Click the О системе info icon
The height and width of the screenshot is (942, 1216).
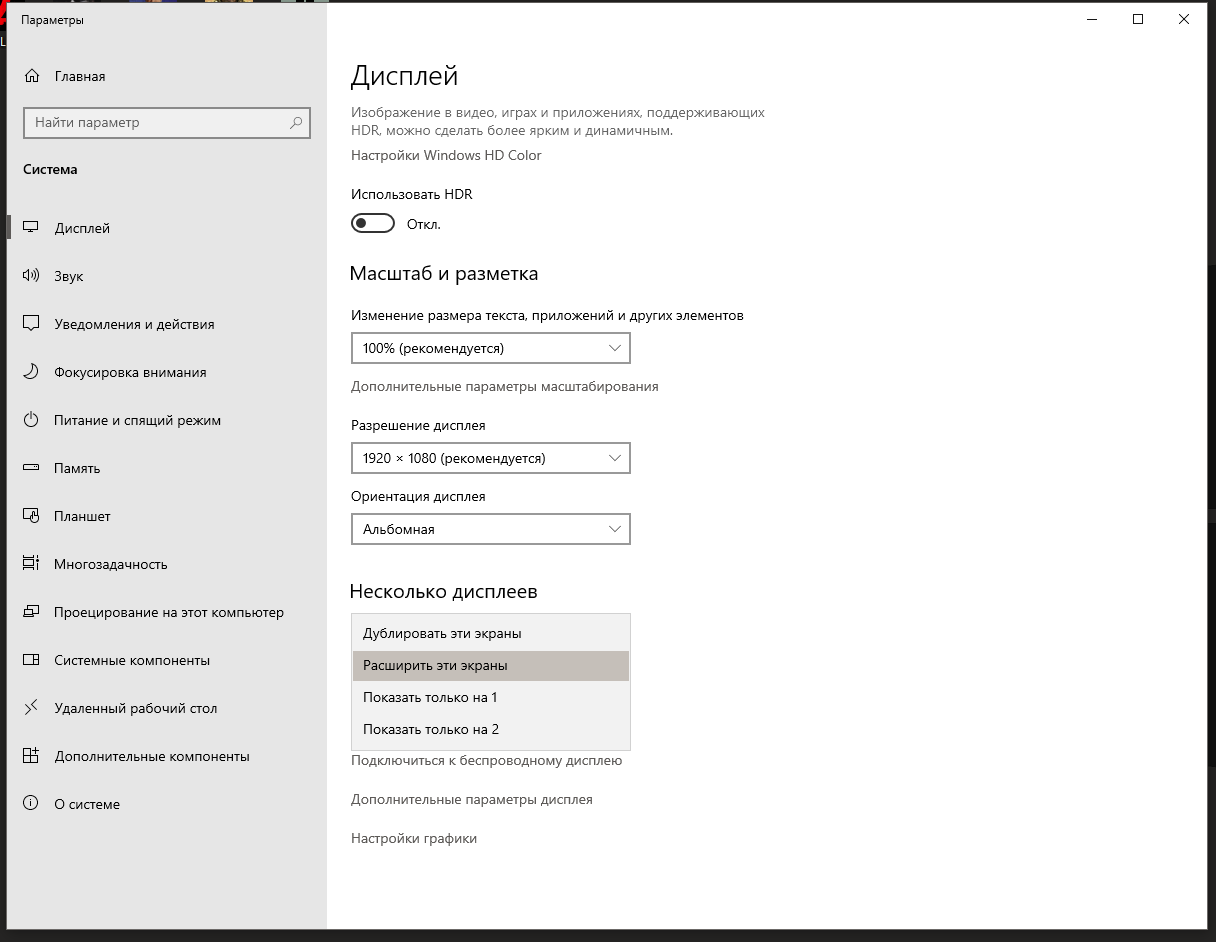(x=31, y=804)
